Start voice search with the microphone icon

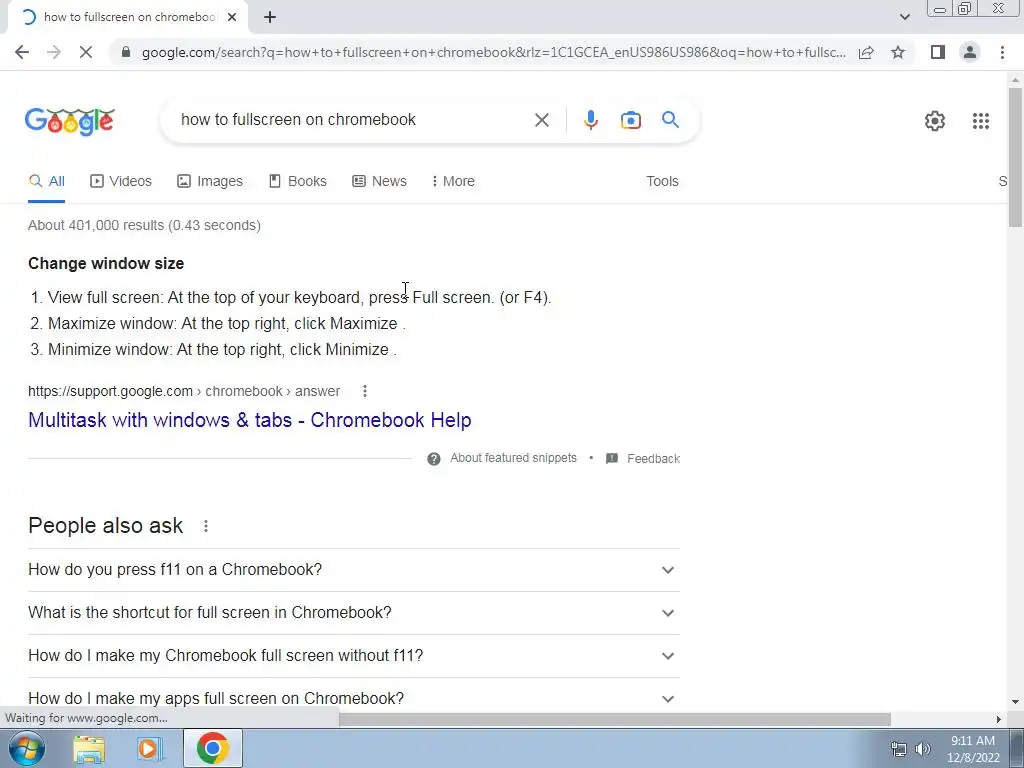point(590,120)
